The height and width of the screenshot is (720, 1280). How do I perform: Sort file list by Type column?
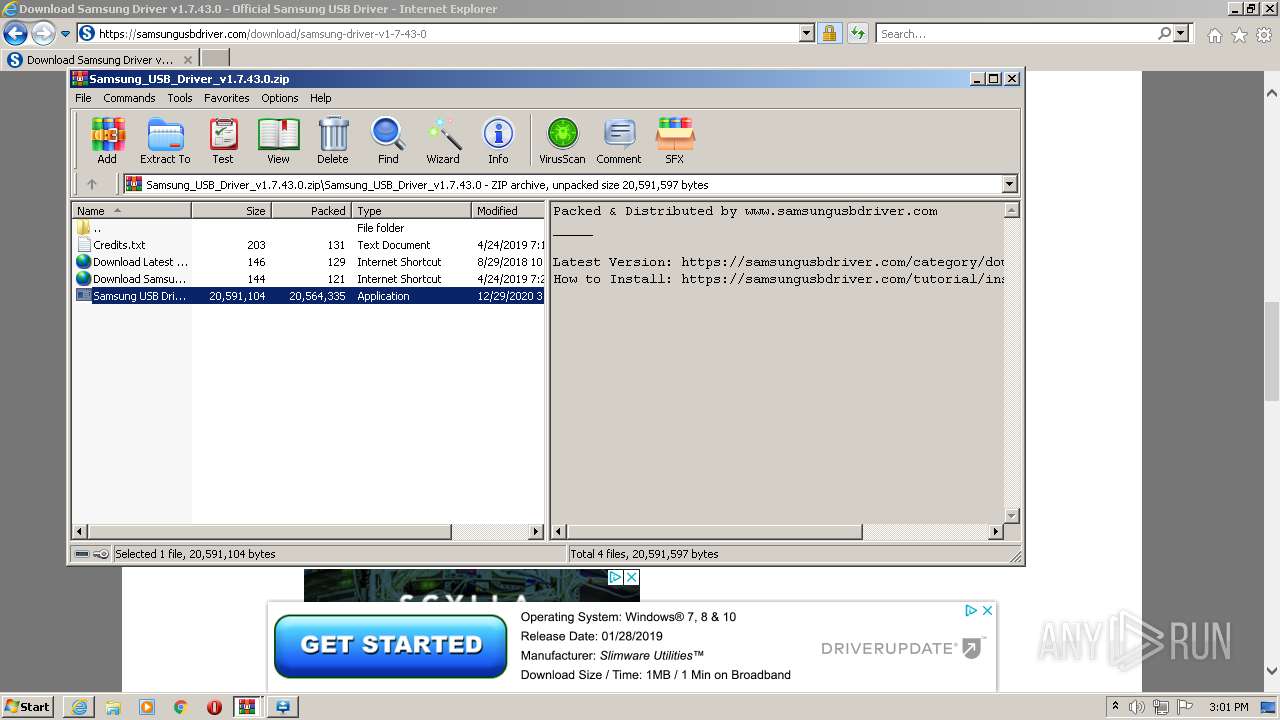411,210
